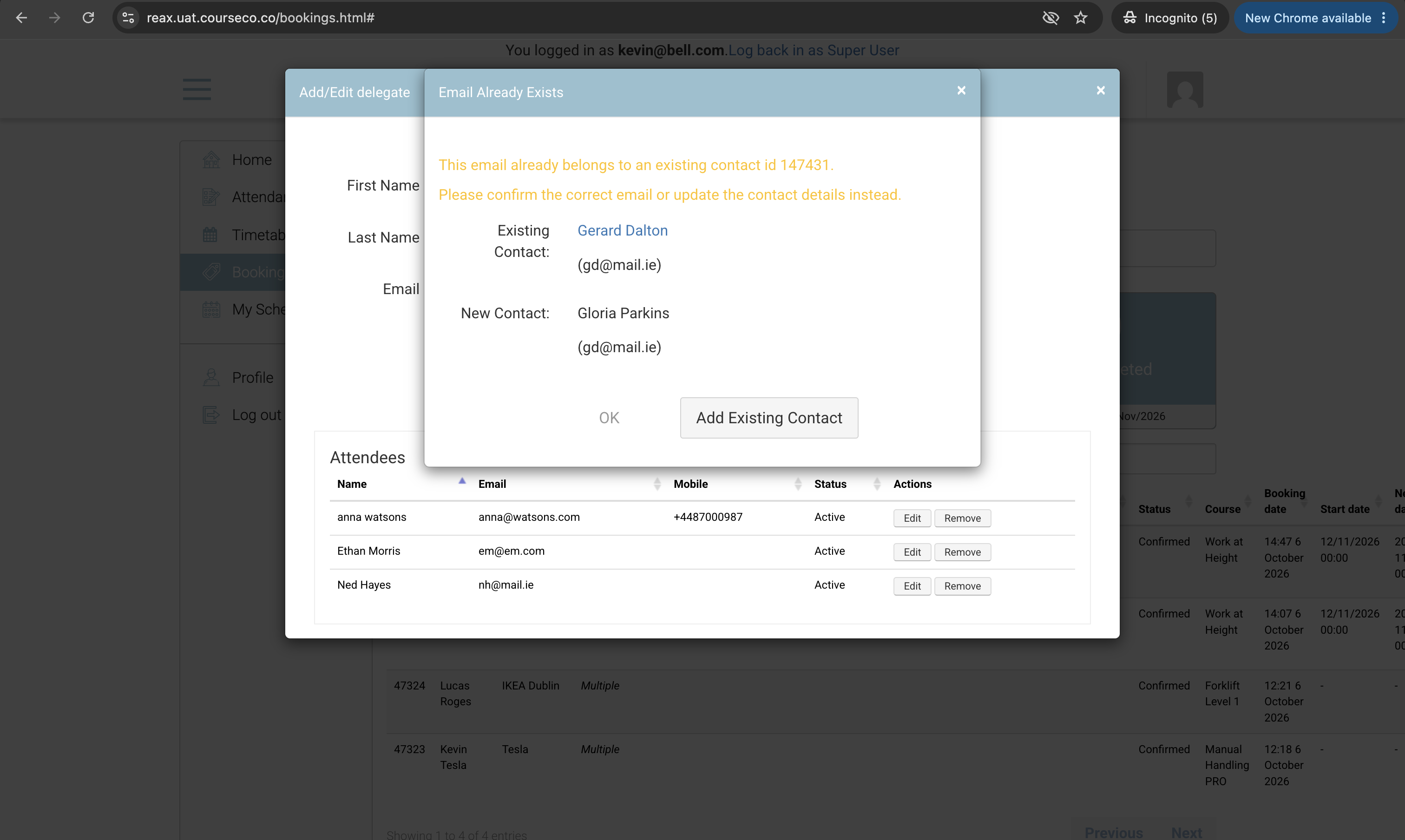This screenshot has height=840, width=1405.
Task: Reload the page
Action: click(88, 18)
